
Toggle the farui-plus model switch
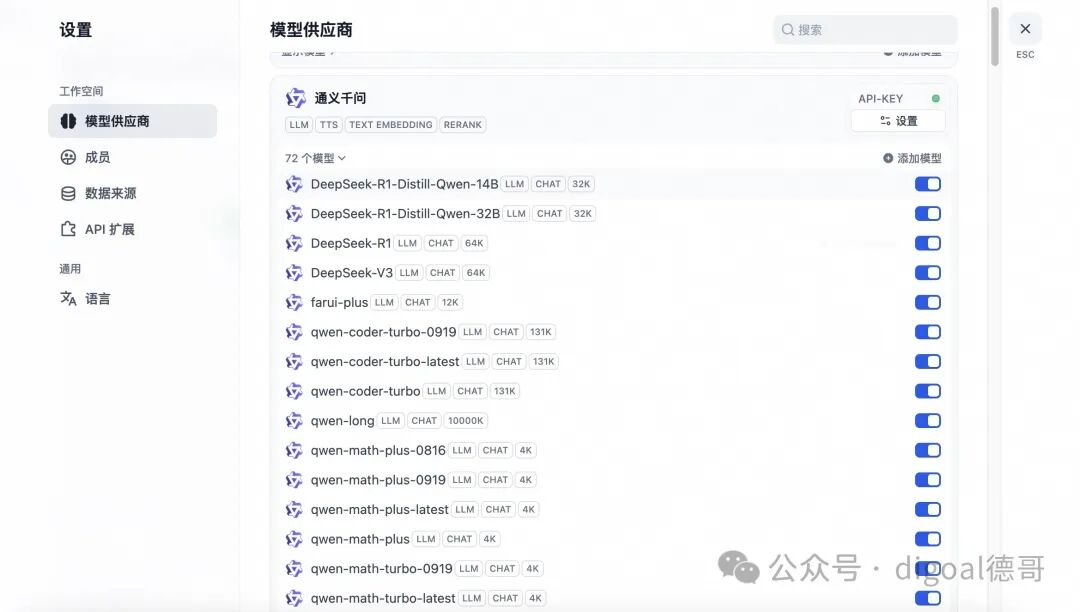(x=928, y=302)
